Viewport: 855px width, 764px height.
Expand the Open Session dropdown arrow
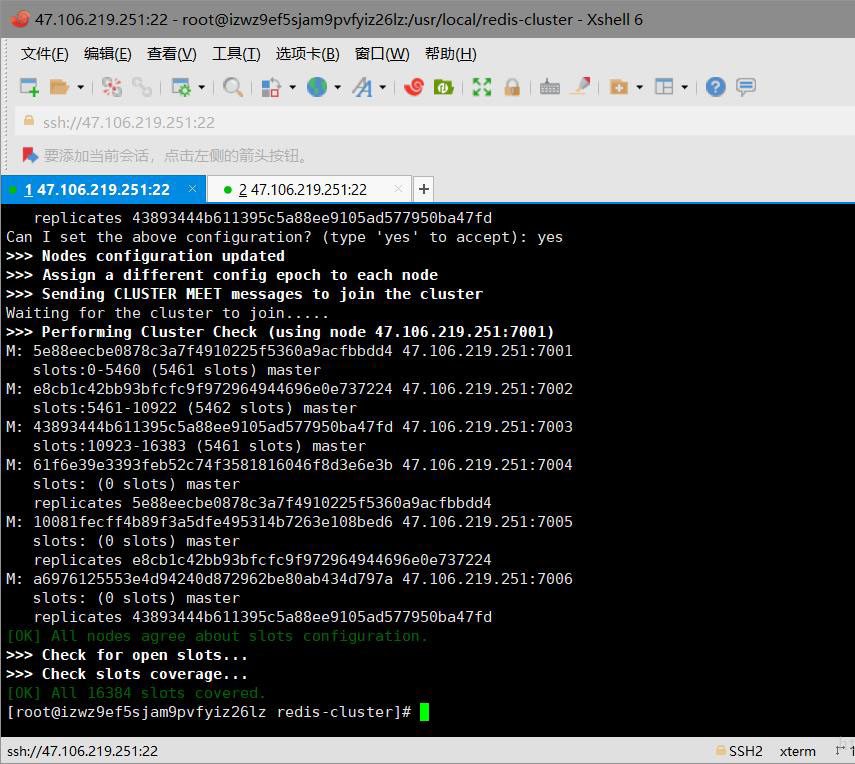click(x=80, y=87)
